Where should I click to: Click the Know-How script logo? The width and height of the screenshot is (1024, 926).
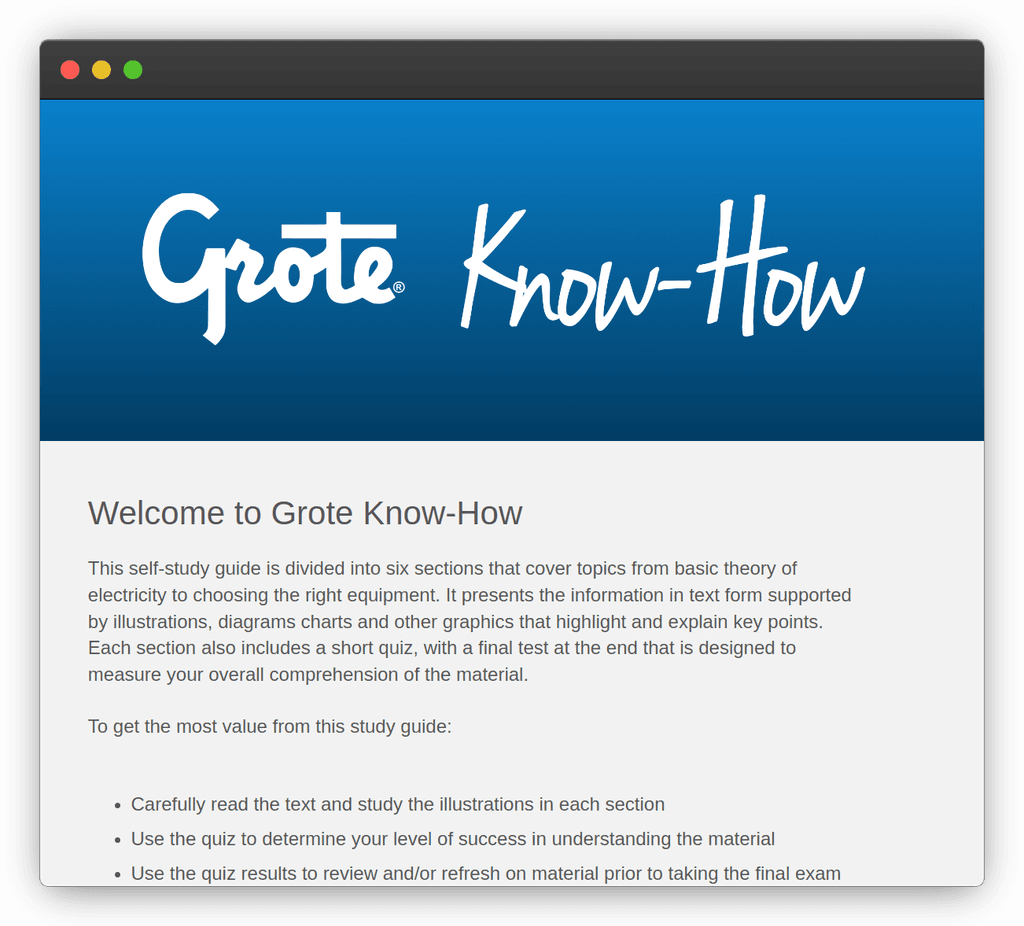point(664,265)
